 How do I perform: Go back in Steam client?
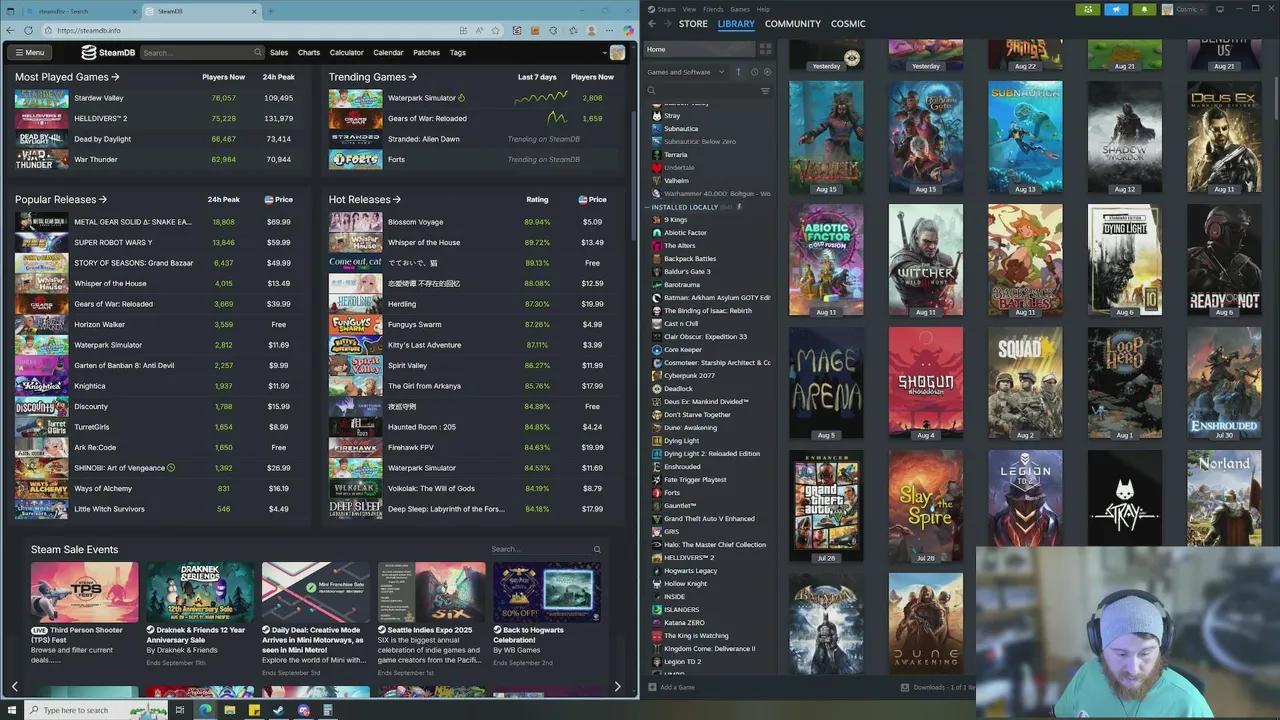652,24
